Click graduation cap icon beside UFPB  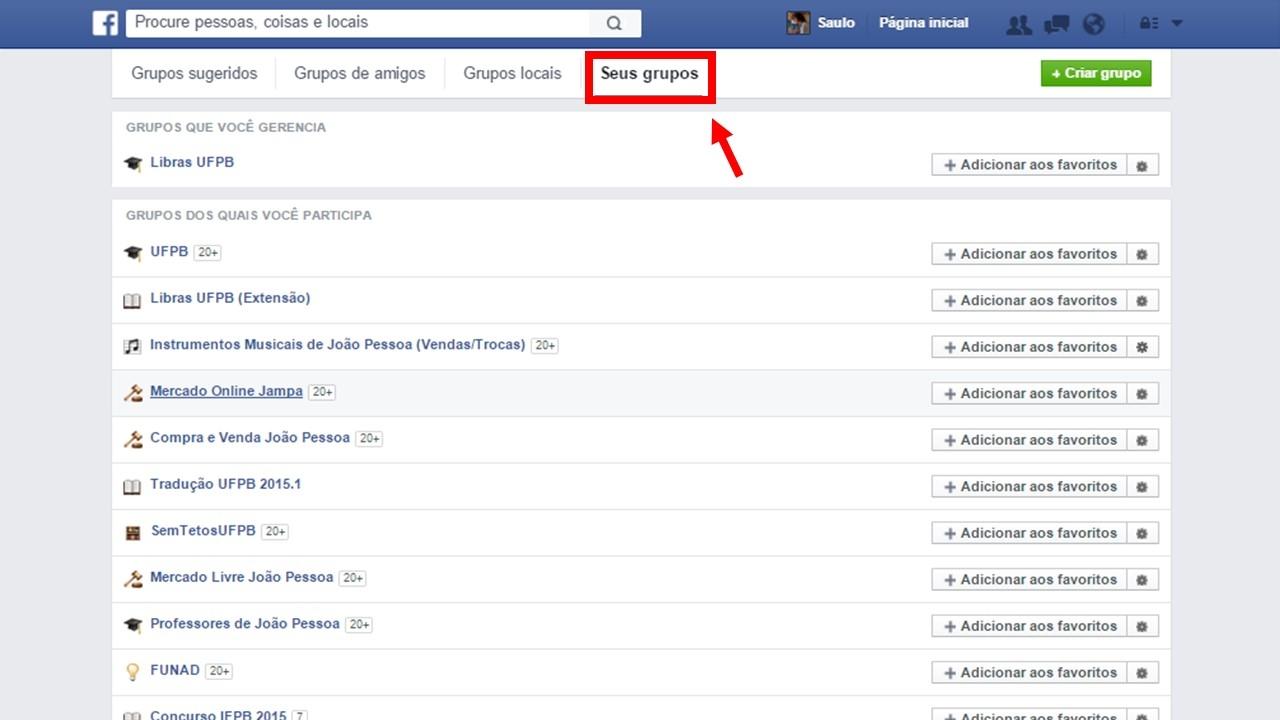point(132,253)
